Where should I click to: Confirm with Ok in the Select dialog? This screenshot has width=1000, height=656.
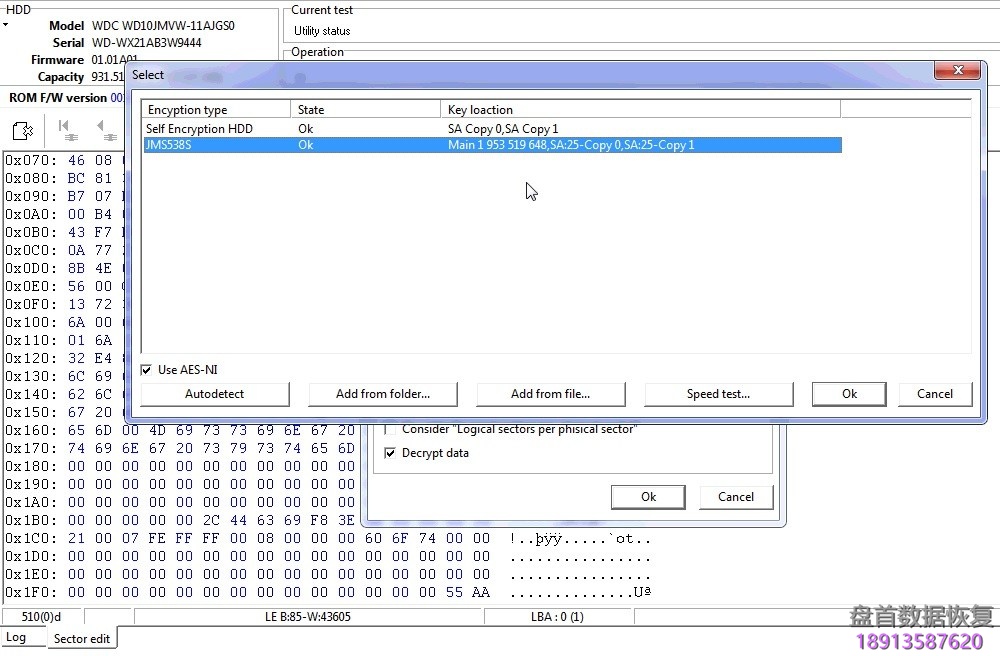848,394
